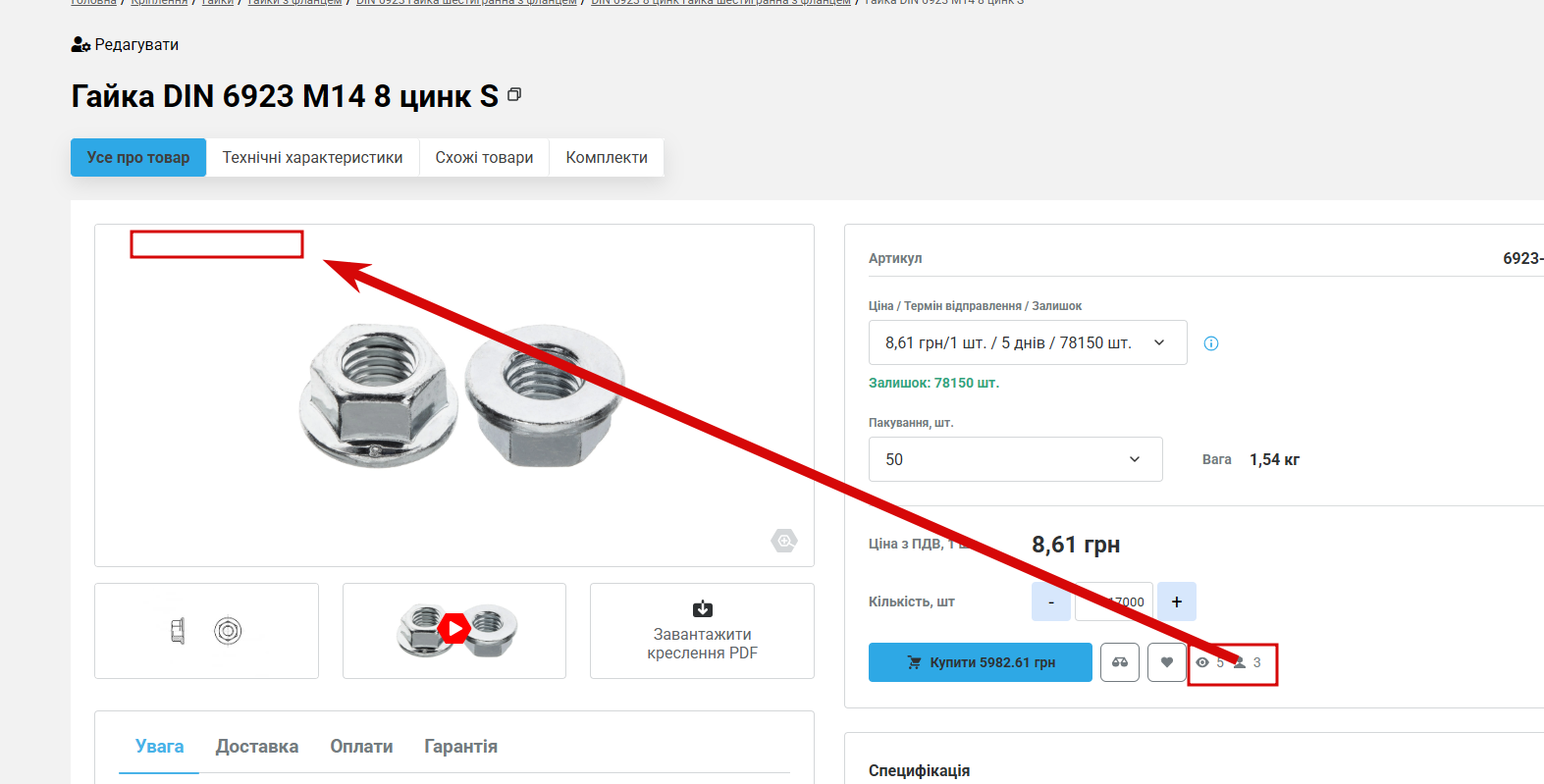Decrease quantity with the minus button

[1051, 601]
